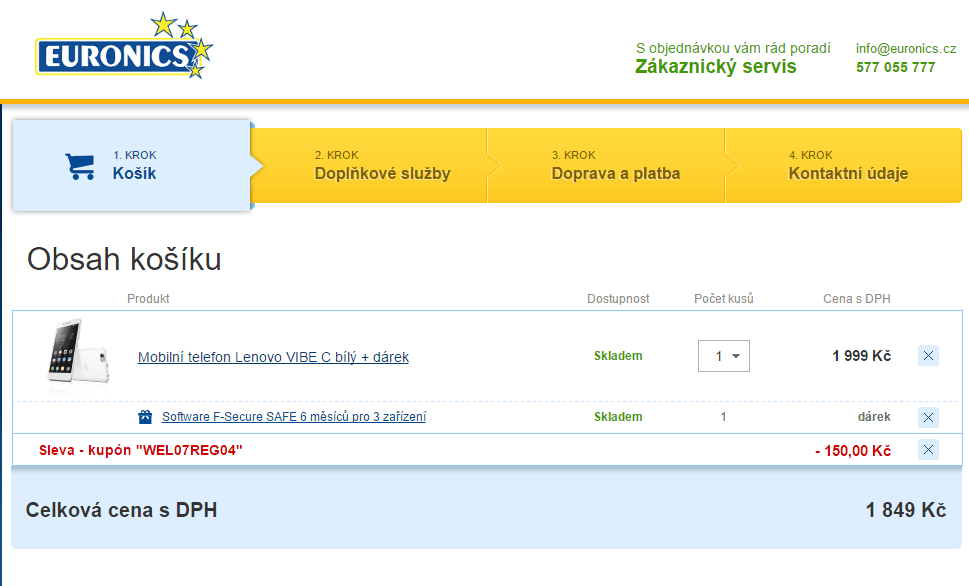Screen dimensions: 969x586
Task: Select the 1. KROK Košík step
Action: click(132, 165)
